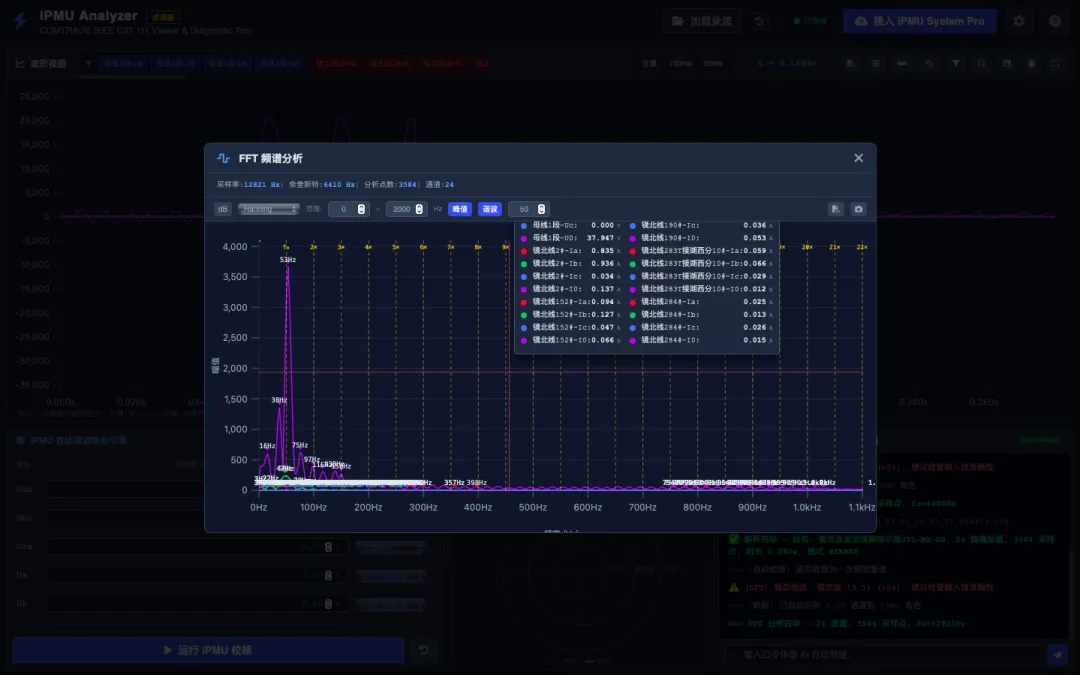Screen dimensions: 1080x675
Task: Click the range maximum field showing 2000
Action: pos(406,209)
